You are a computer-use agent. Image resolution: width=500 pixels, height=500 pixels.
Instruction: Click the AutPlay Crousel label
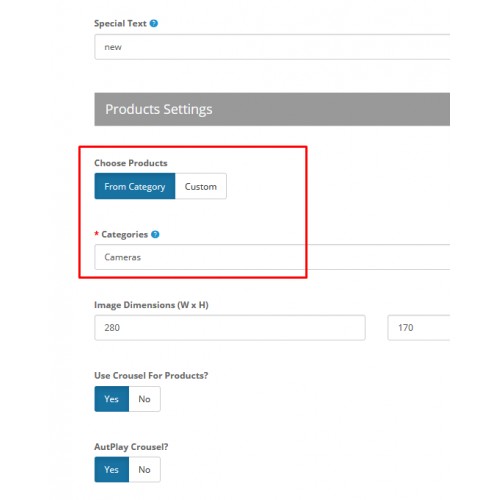[131, 447]
